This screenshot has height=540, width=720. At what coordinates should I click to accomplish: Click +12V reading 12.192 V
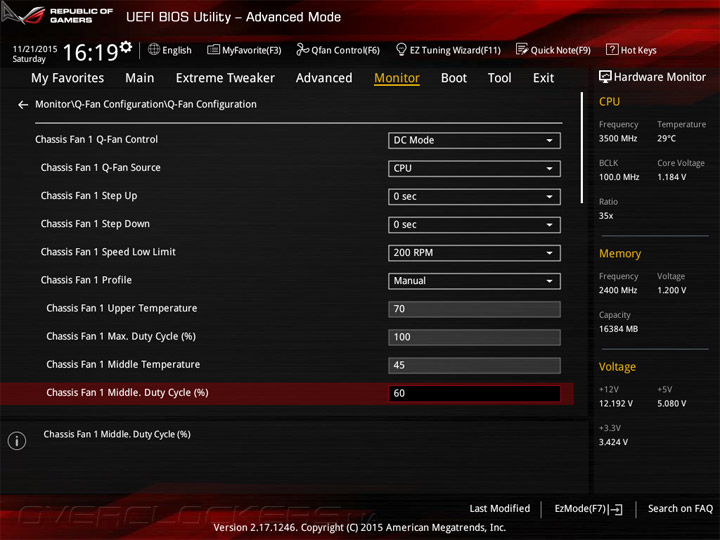click(x=616, y=404)
